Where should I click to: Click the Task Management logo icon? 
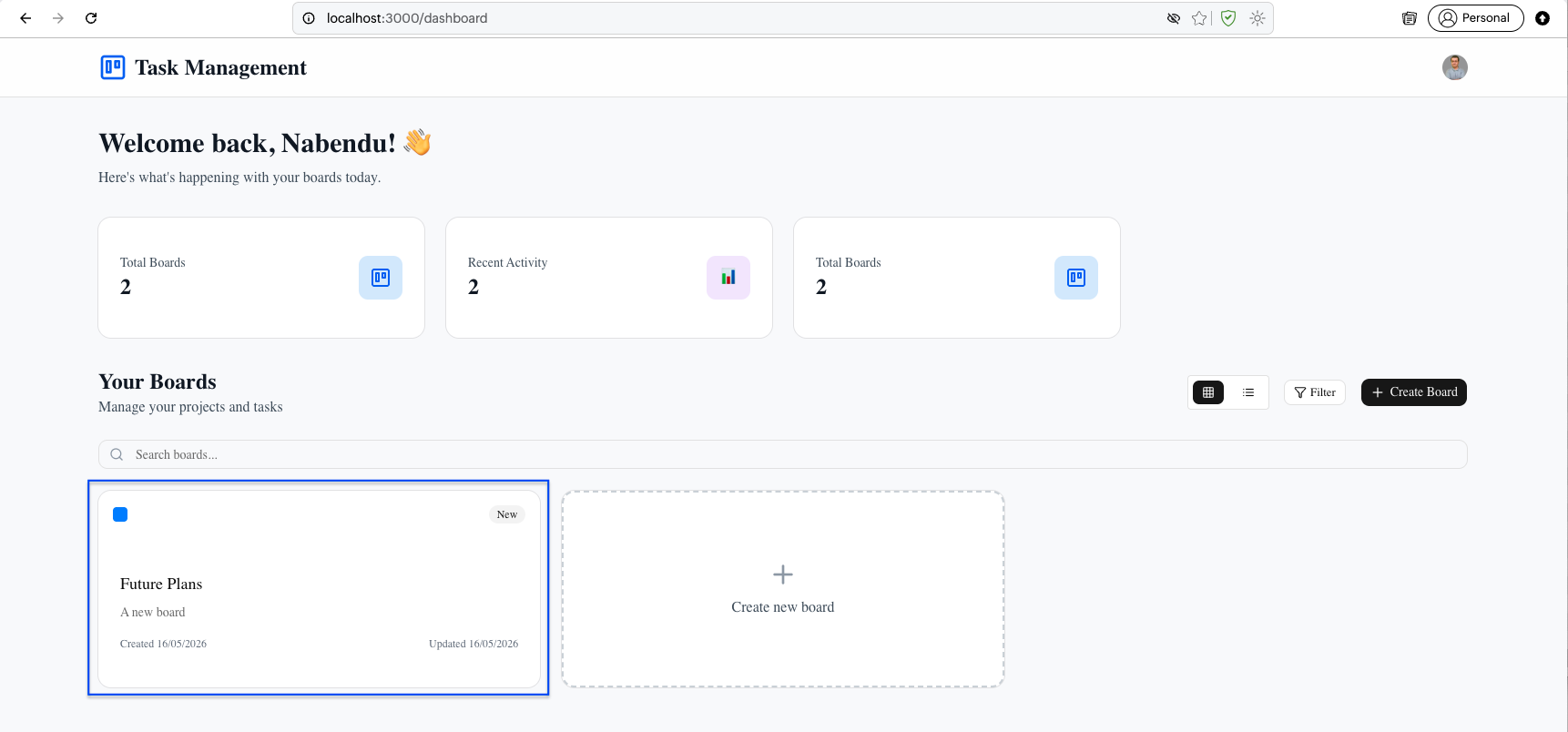coord(113,67)
